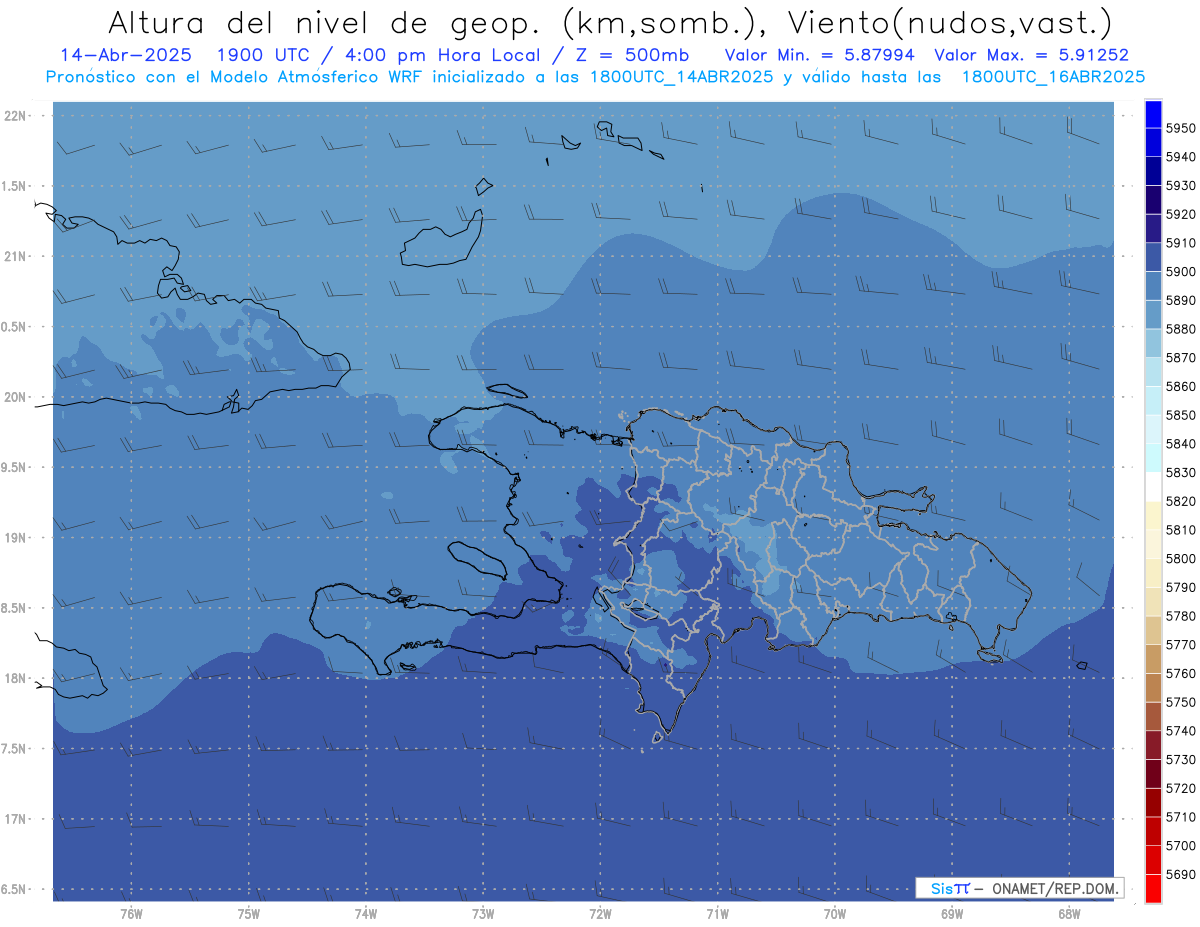
Task: Click the colorbar value '5850'
Action: 1180,415
